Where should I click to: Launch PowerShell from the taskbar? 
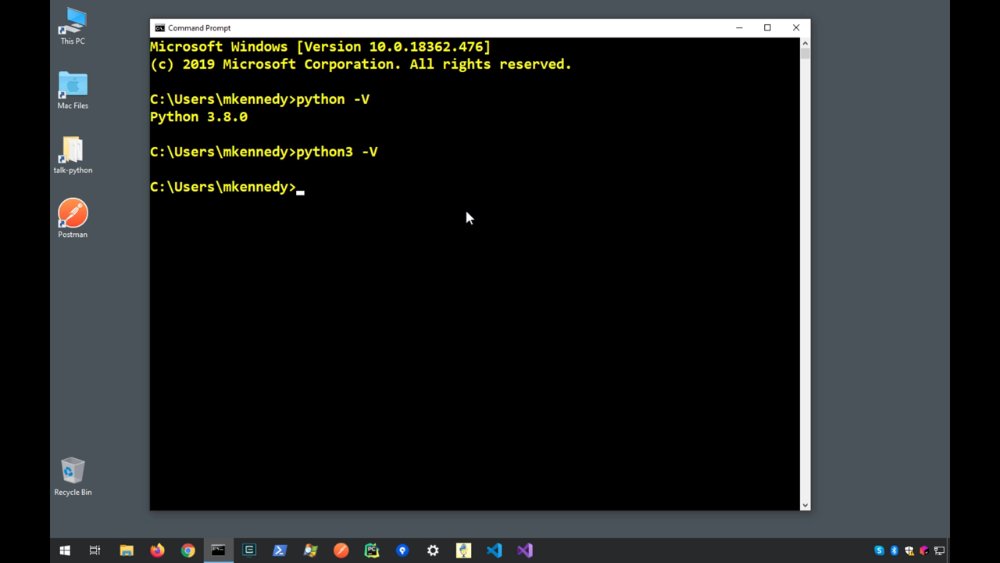[279, 550]
